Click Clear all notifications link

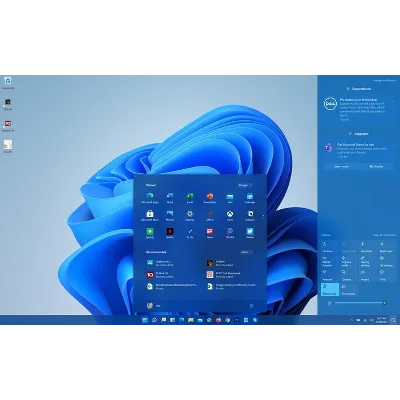384,235
